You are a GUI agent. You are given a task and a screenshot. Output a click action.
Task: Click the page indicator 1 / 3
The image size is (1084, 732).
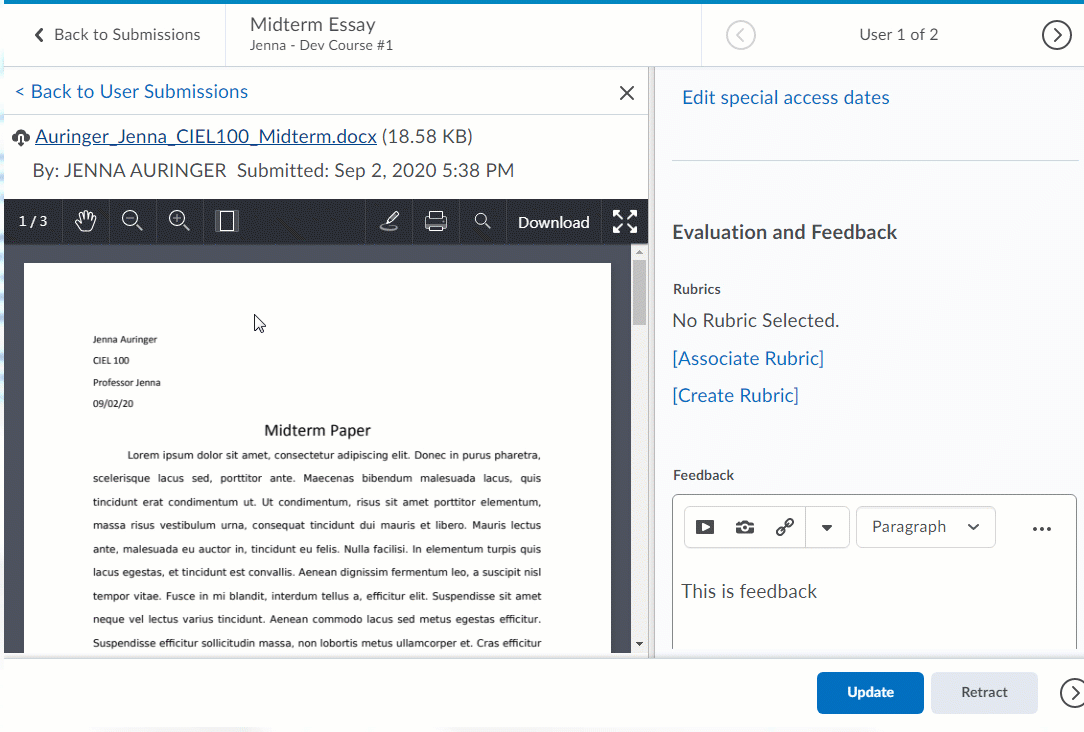tap(33, 221)
